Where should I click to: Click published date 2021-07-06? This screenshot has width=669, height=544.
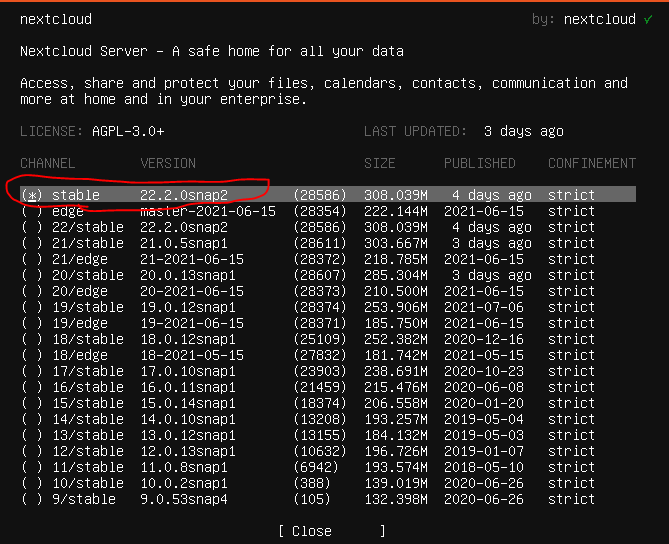[484, 307]
